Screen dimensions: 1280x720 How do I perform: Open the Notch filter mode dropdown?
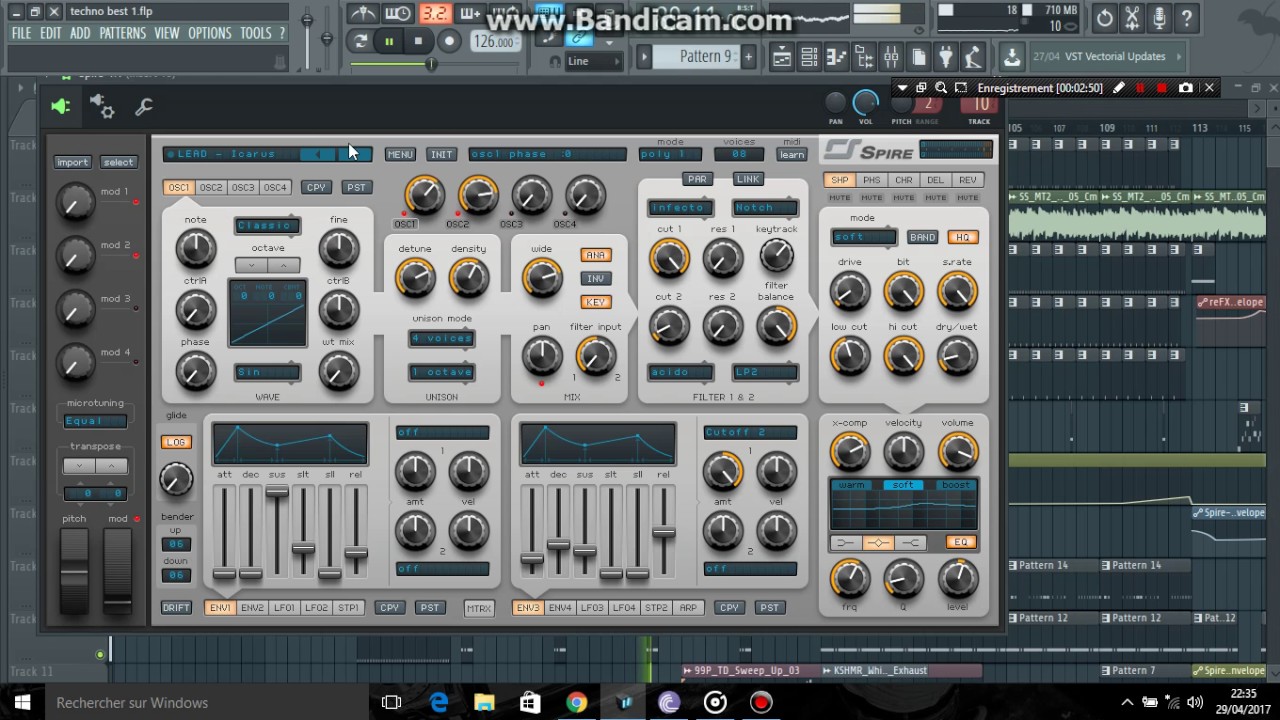click(x=765, y=208)
